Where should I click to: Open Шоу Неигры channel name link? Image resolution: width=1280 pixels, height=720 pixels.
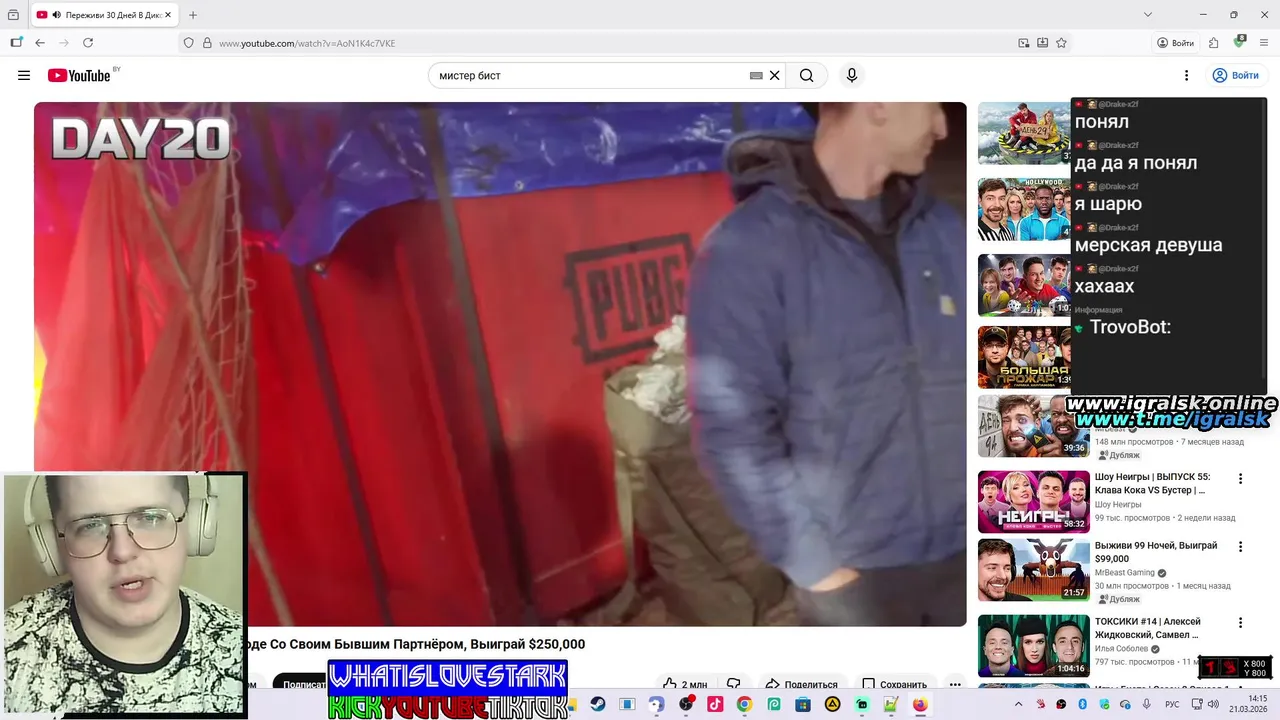pyautogui.click(x=1118, y=505)
